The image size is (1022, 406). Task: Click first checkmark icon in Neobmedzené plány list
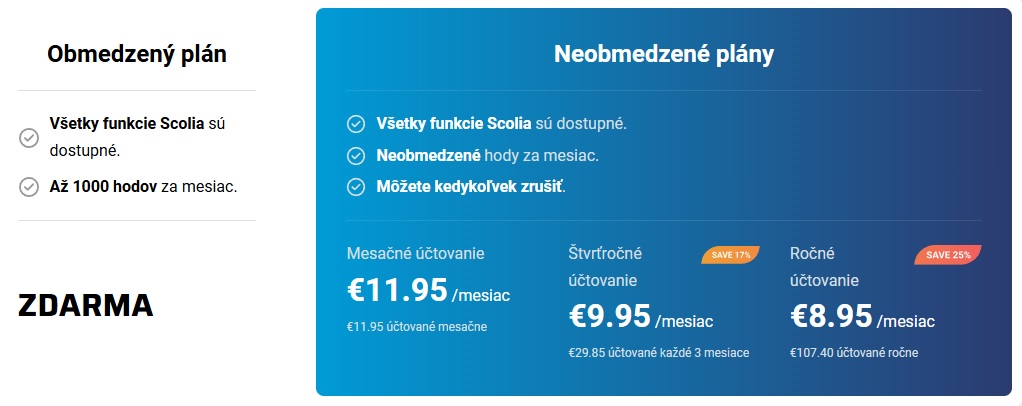[x=355, y=124]
